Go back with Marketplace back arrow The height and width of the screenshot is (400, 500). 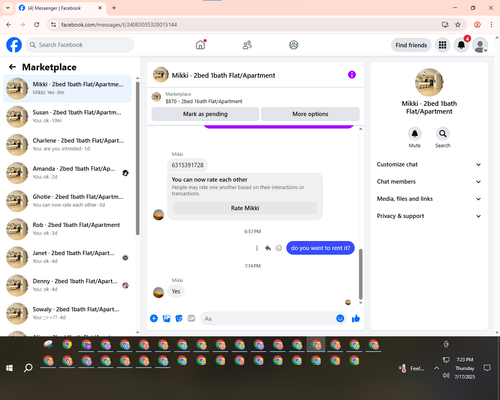12,67
